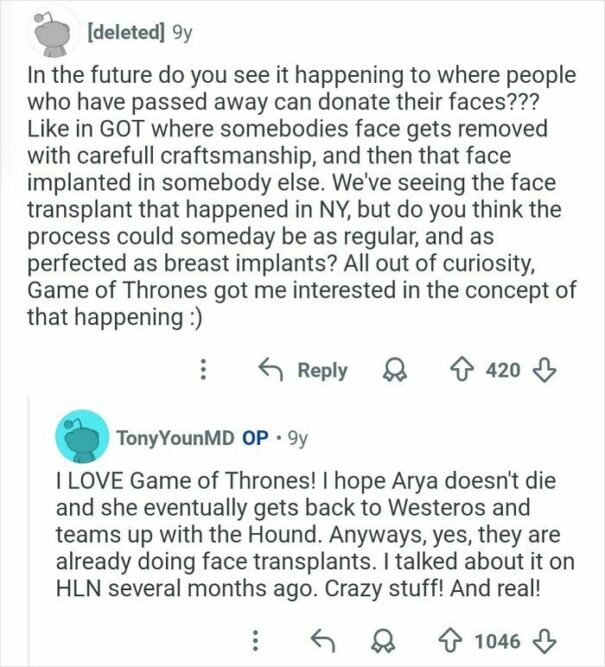Screen dimensions: 605x667
Task: Click the [deleted] username label
Action: point(126,29)
